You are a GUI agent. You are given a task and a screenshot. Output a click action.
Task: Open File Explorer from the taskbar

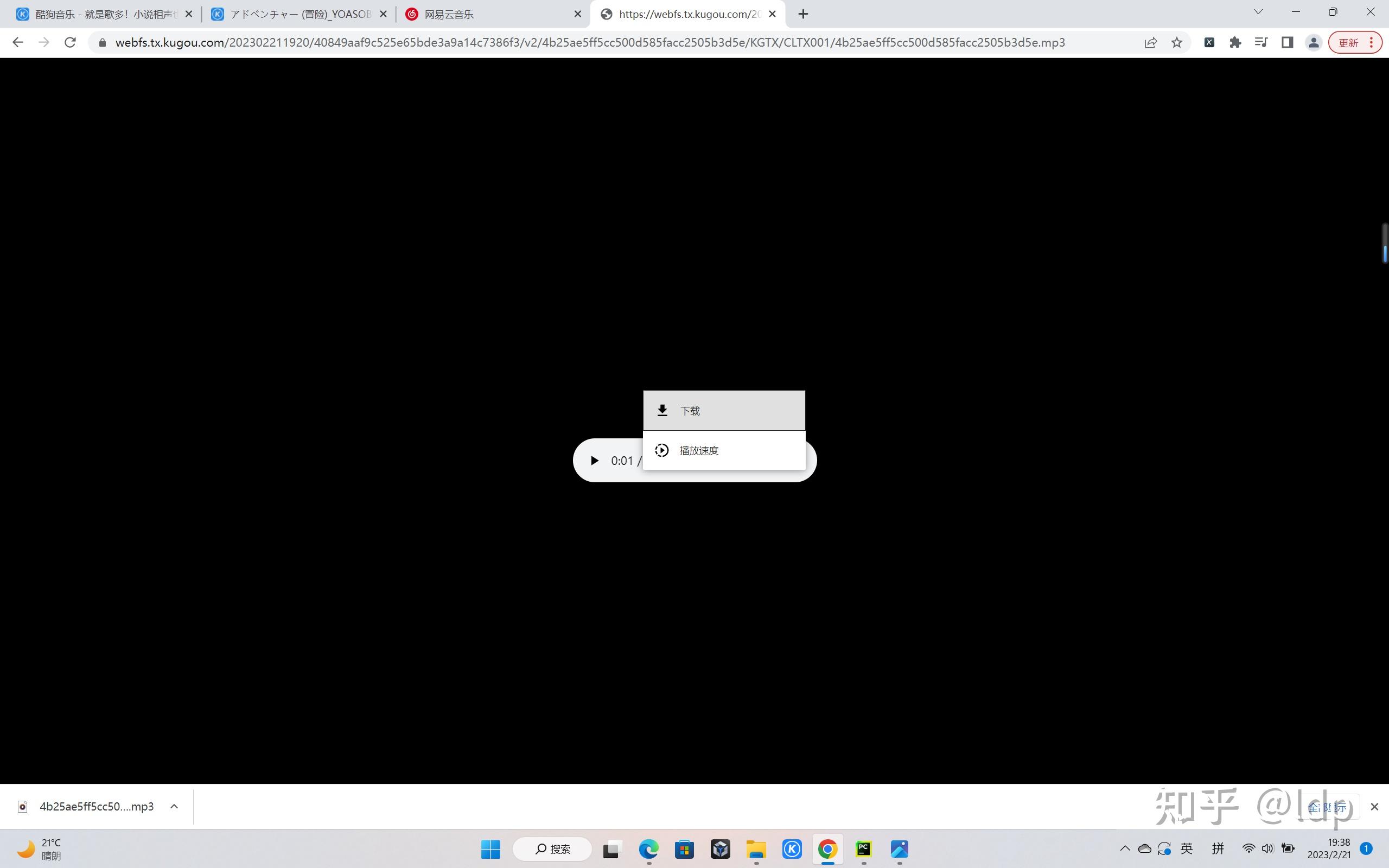pos(756,849)
